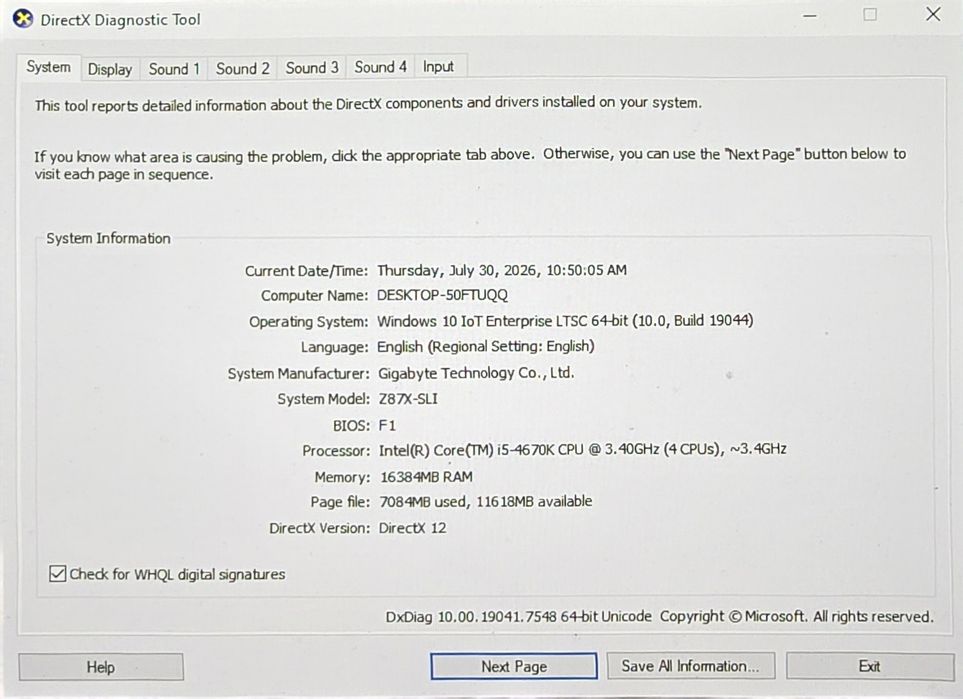Image resolution: width=963 pixels, height=699 pixels.
Task: Click the 'DirectX Version:' label
Action: click(x=319, y=528)
